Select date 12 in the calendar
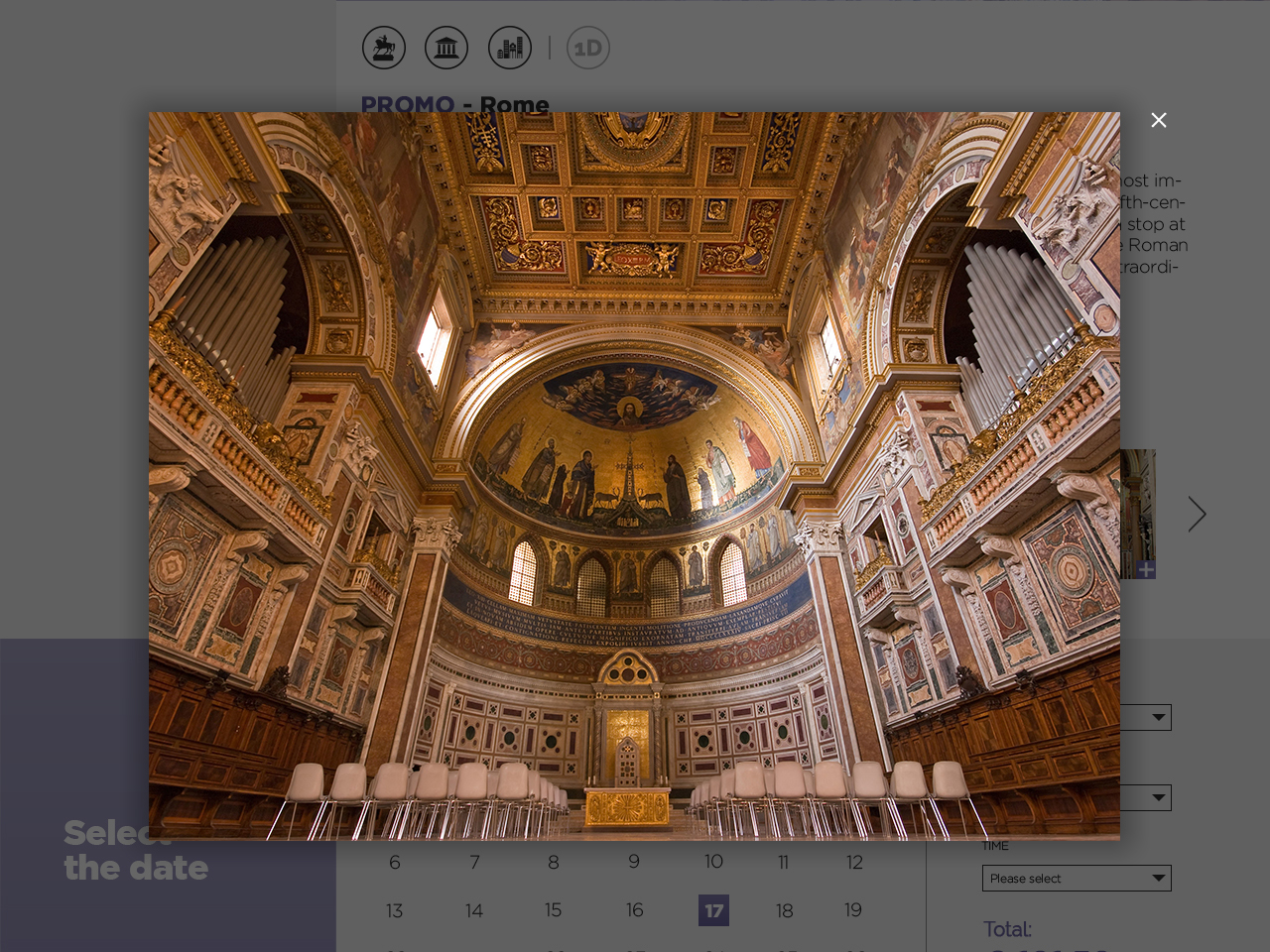The width and height of the screenshot is (1270, 952). (854, 862)
